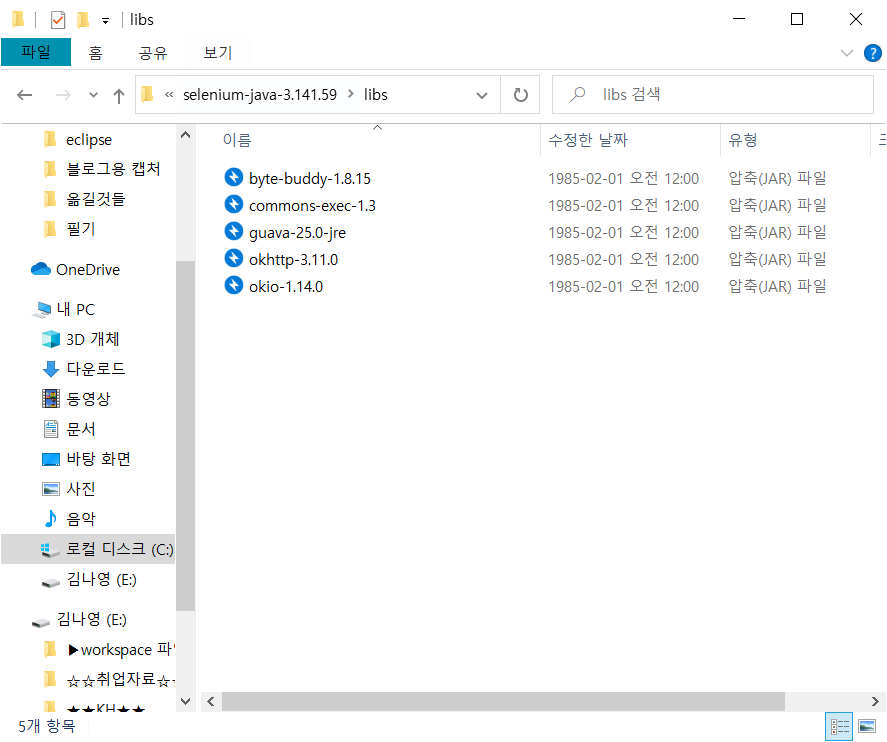This screenshot has height=742, width=887.
Task: Open 다운로드 folder in sidebar
Action: click(x=84, y=369)
